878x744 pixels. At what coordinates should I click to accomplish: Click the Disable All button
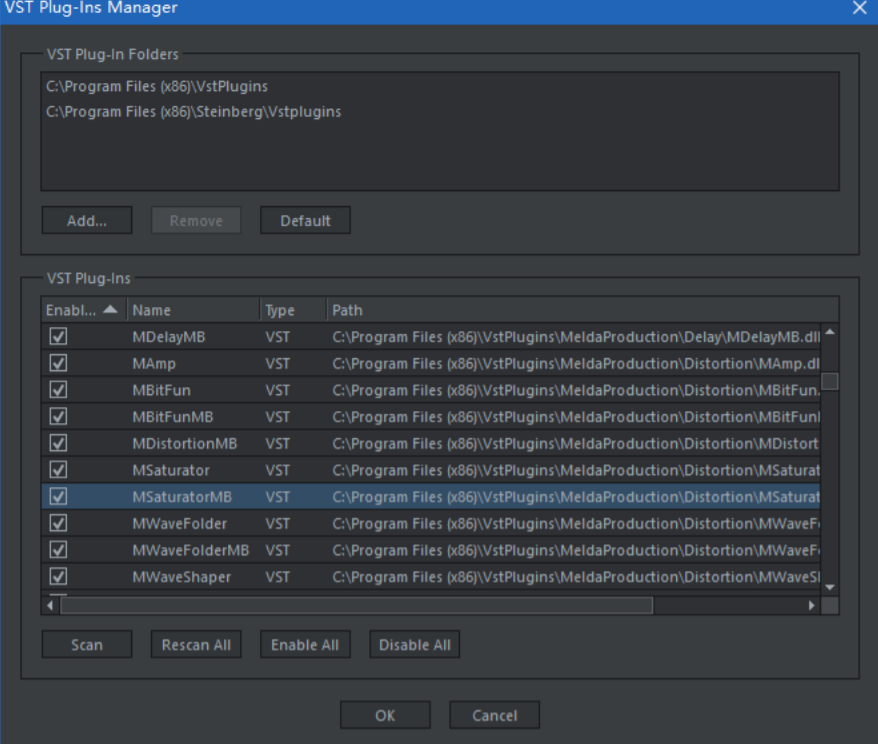pyautogui.click(x=414, y=645)
